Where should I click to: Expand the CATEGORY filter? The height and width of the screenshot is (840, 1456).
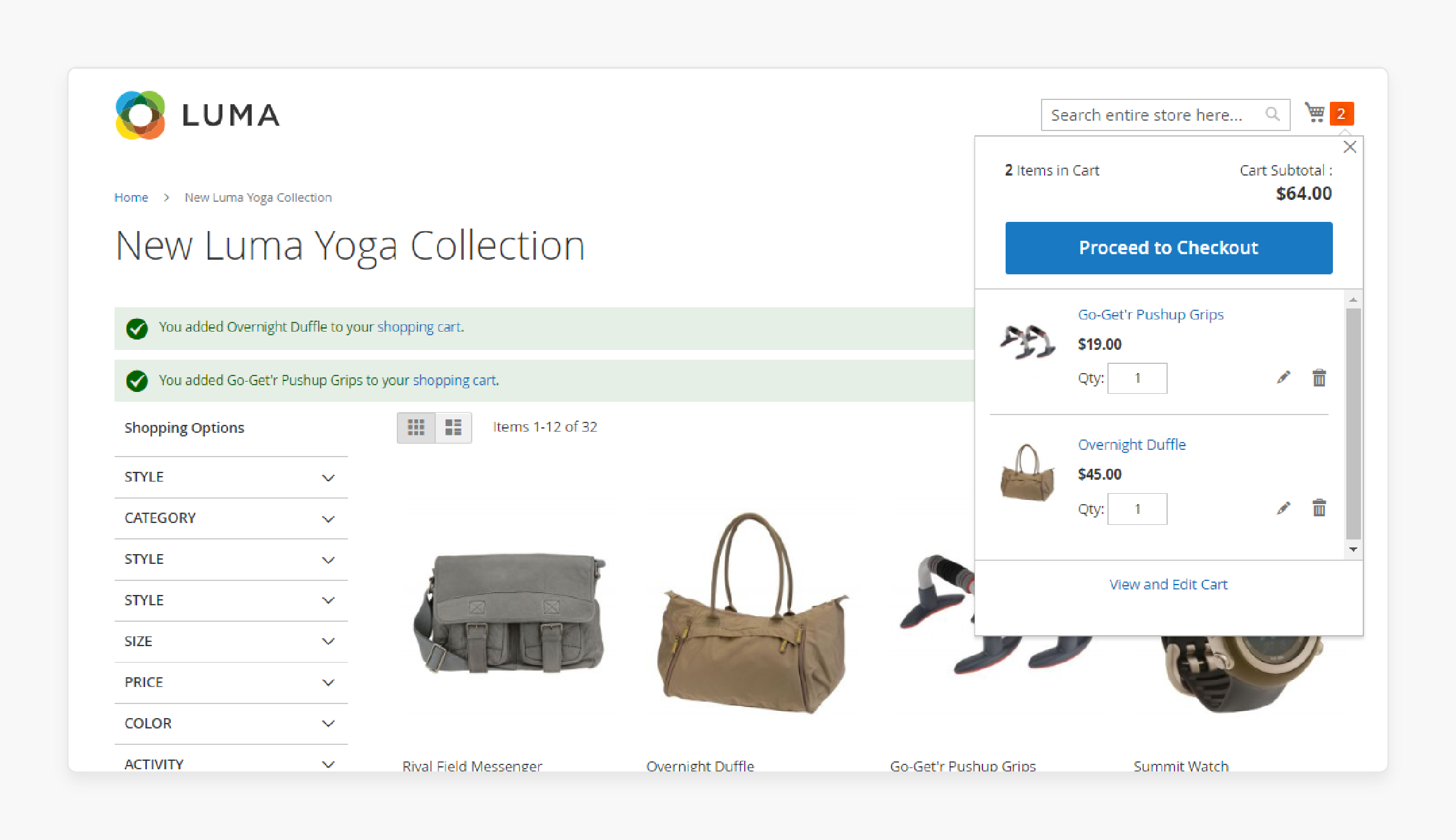231,518
